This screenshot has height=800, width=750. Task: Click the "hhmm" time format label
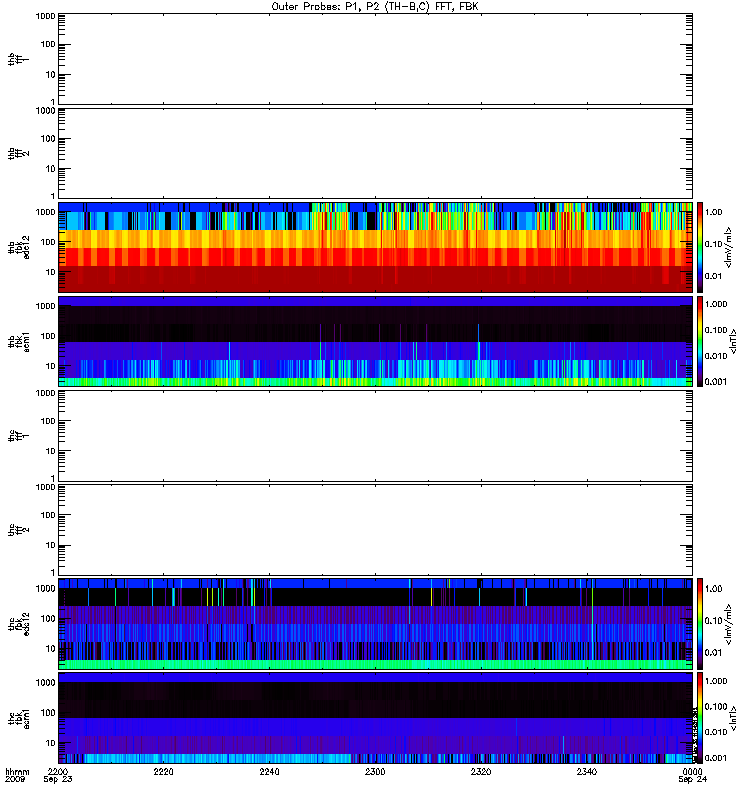pyautogui.click(x=17, y=772)
